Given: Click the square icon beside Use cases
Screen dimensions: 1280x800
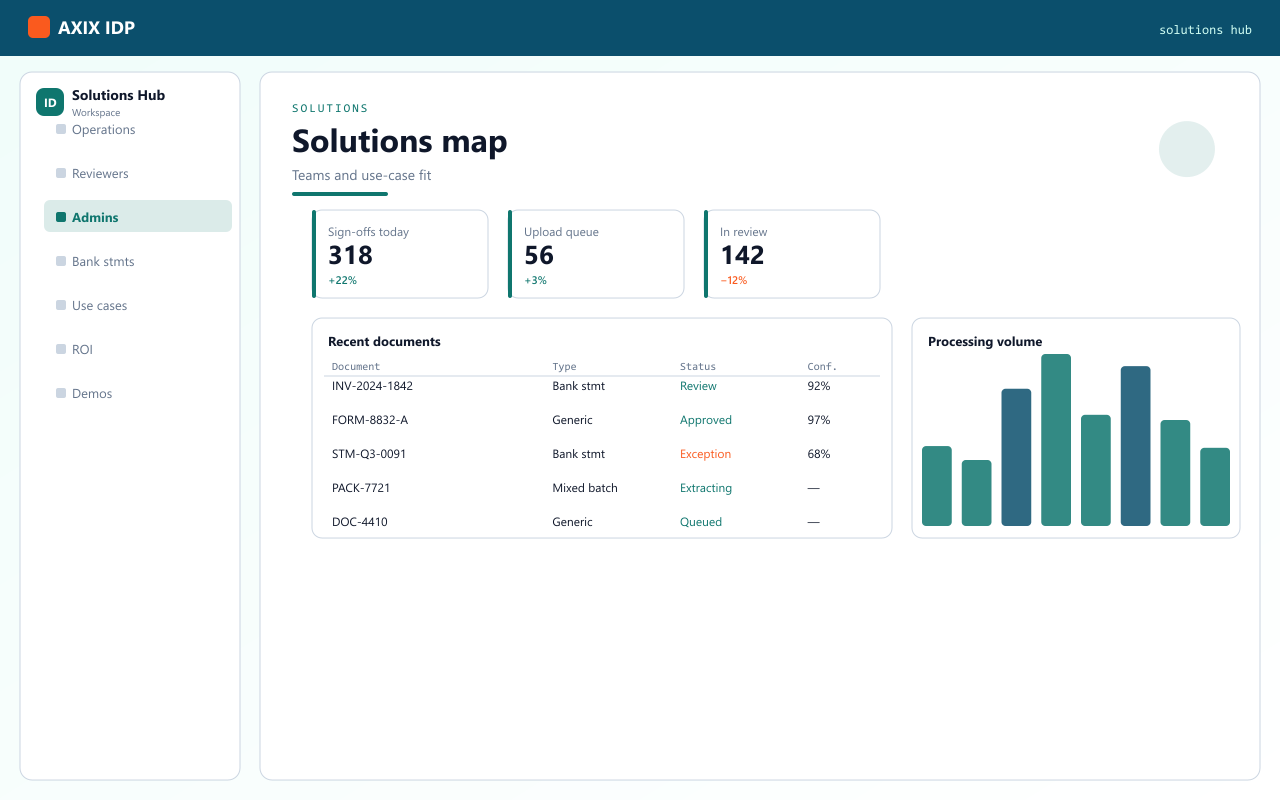Looking at the screenshot, I should pos(61,305).
